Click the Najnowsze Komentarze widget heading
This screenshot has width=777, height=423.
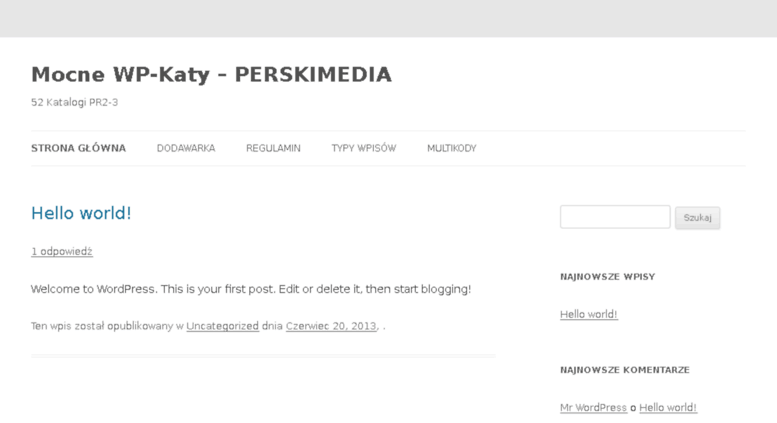click(625, 370)
